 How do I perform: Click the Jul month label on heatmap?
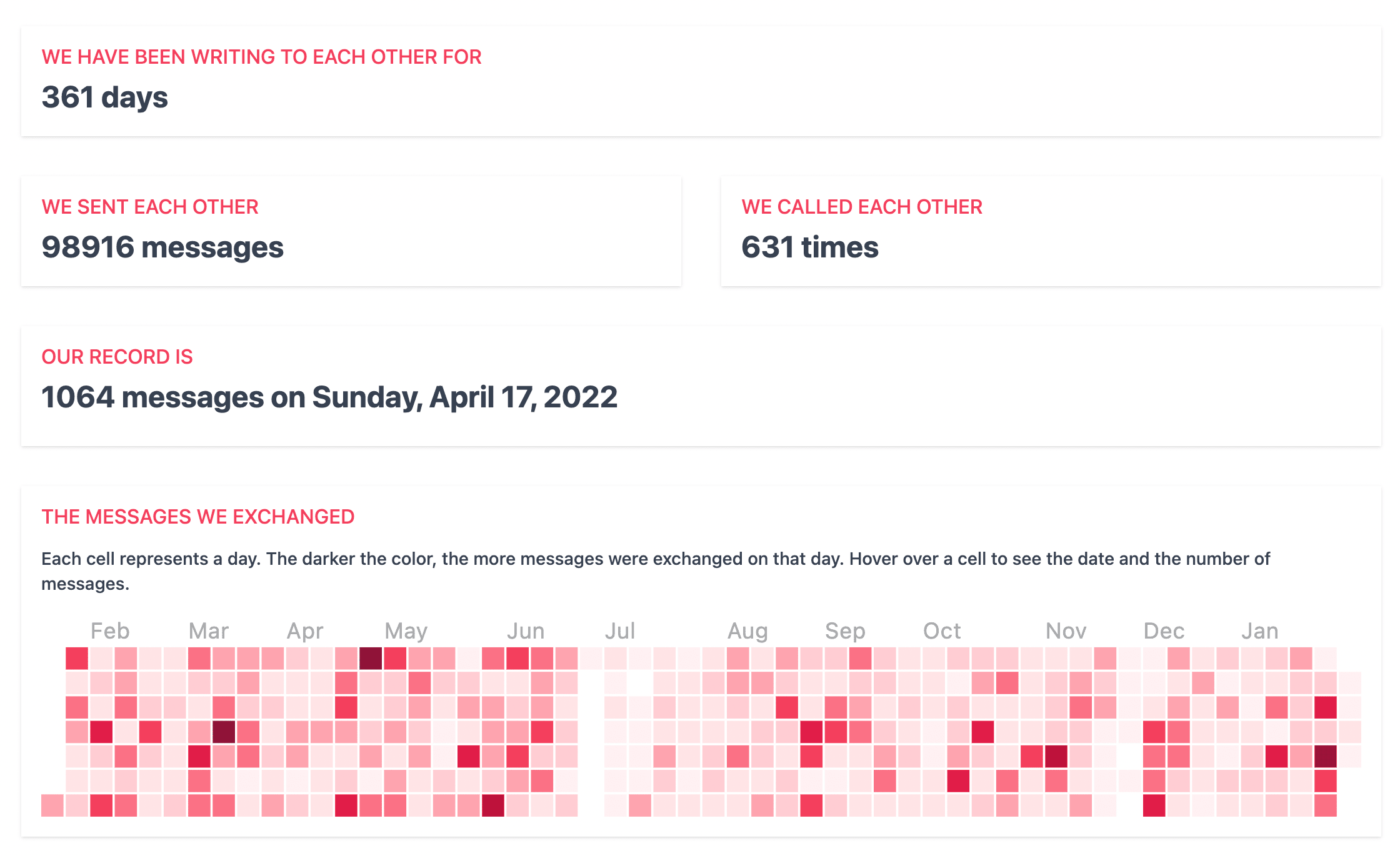(620, 631)
